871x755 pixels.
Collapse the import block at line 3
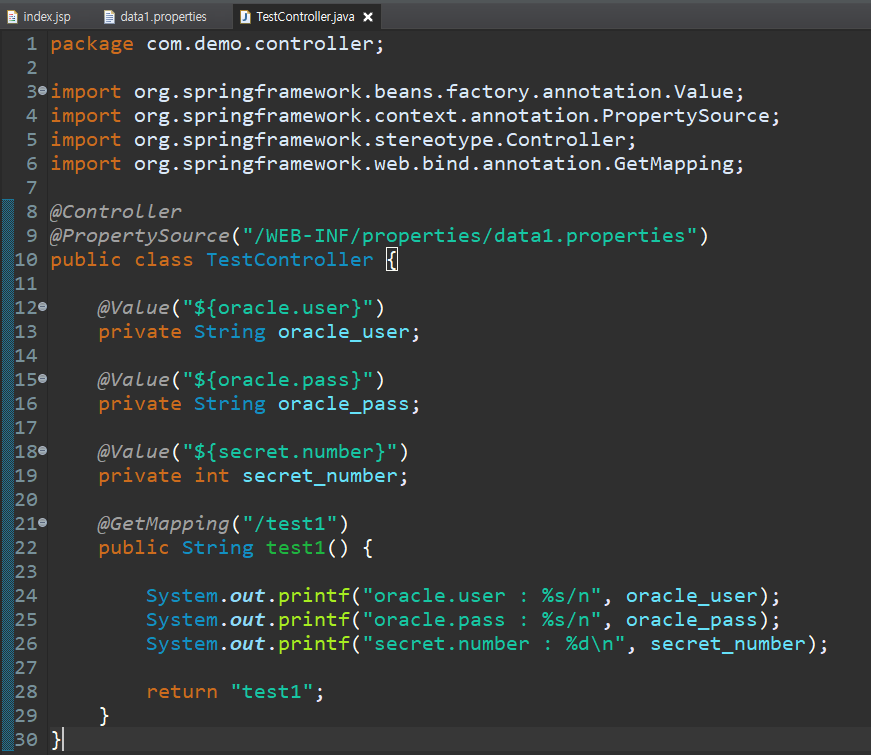(43, 90)
